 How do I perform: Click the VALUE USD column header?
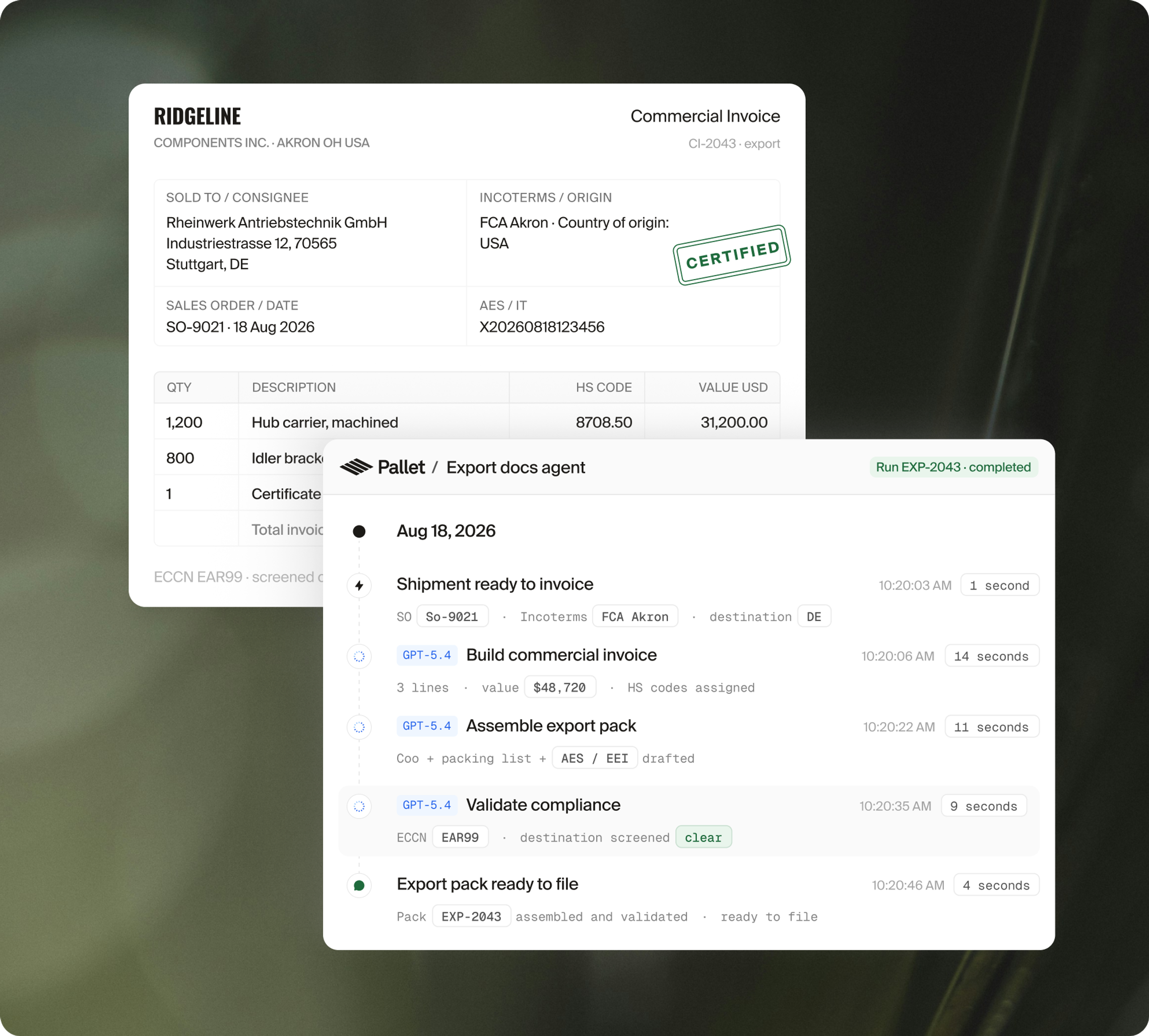[x=733, y=387]
